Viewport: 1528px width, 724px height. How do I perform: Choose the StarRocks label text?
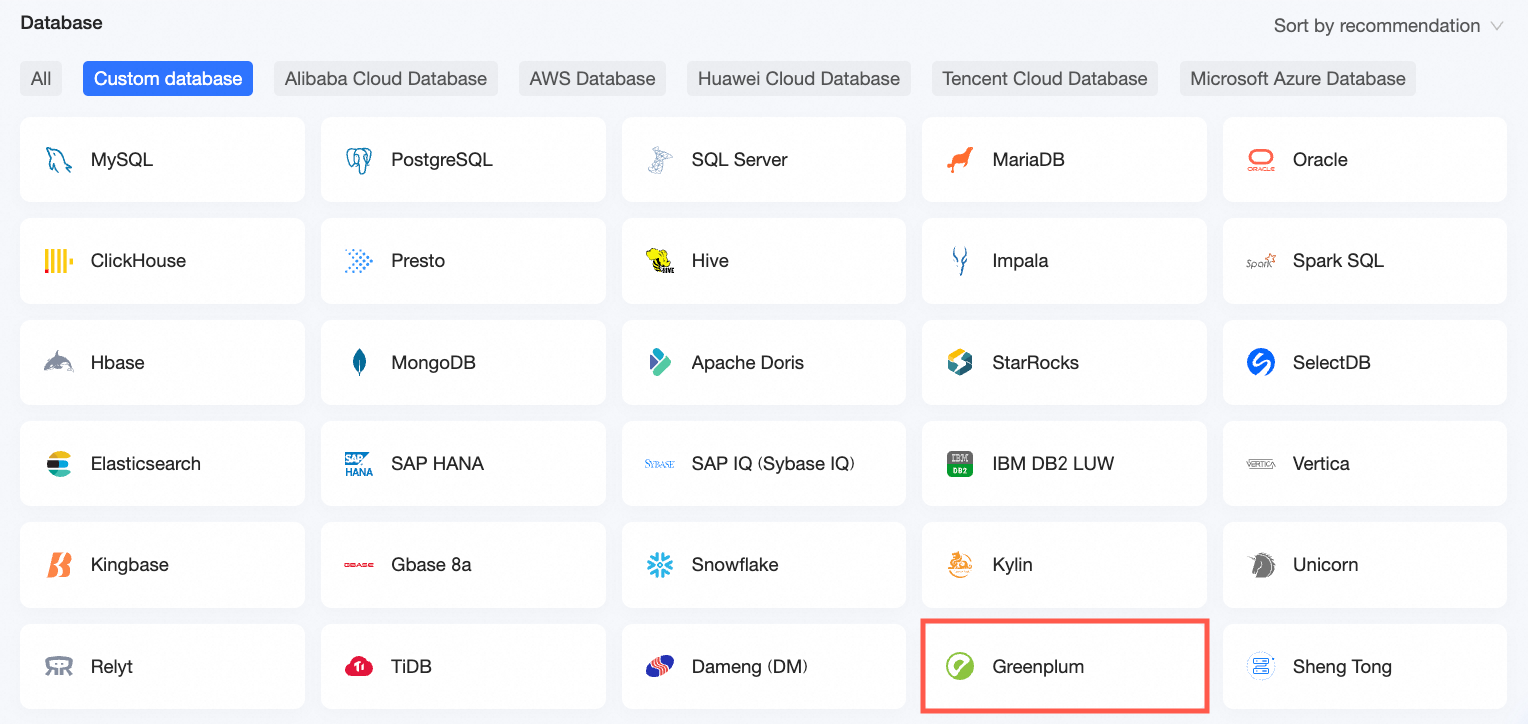click(x=1035, y=362)
